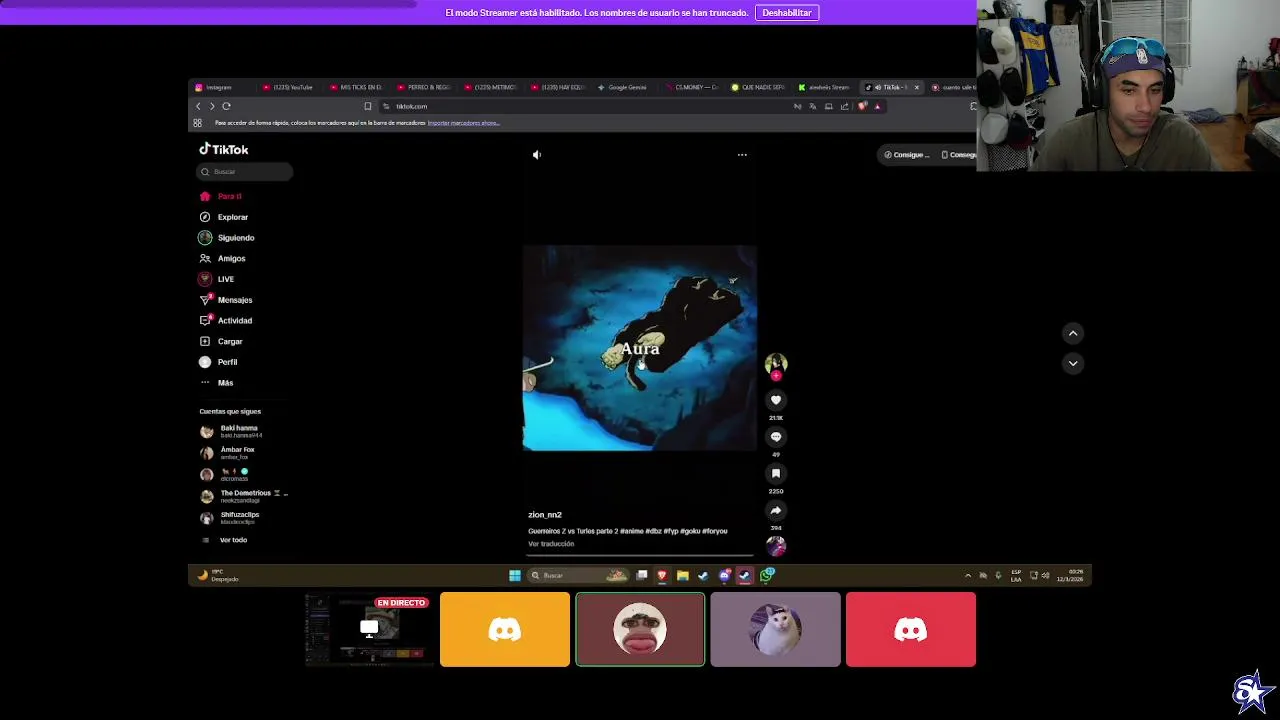The height and width of the screenshot is (720, 1280).
Task: Mute the TikTok video sound
Action: [x=537, y=155]
